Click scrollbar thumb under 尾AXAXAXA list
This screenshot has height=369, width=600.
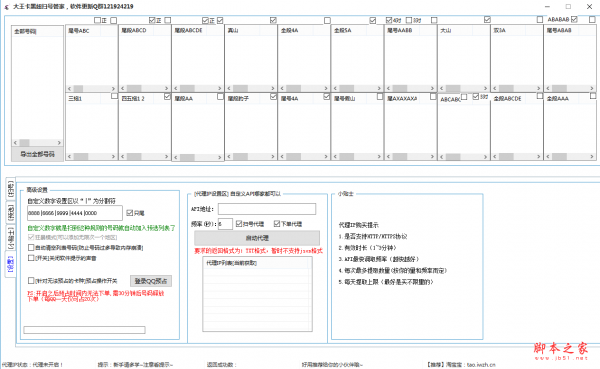pos(399,157)
